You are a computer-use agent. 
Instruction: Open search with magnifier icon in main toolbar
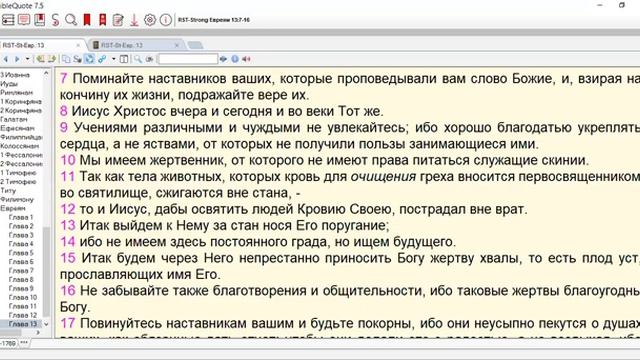pos(71,20)
